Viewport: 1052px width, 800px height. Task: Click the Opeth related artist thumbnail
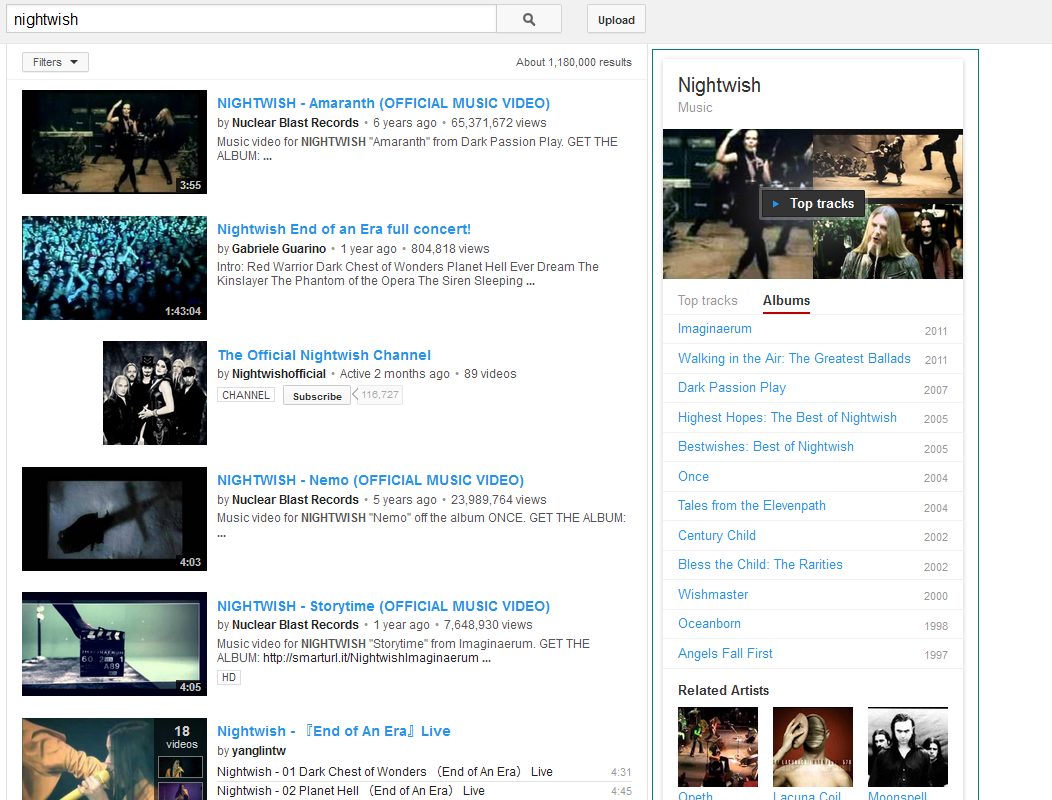pos(718,747)
